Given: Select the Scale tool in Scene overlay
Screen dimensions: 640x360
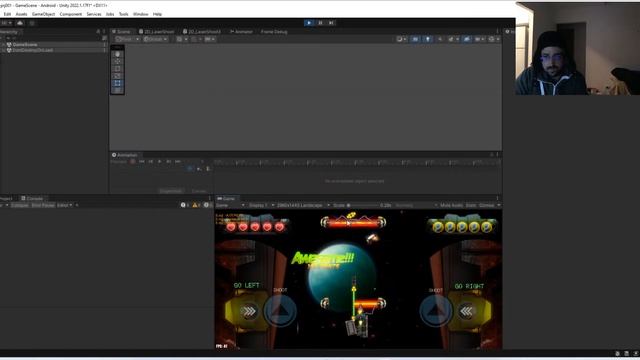Looking at the screenshot, I should point(118,76).
